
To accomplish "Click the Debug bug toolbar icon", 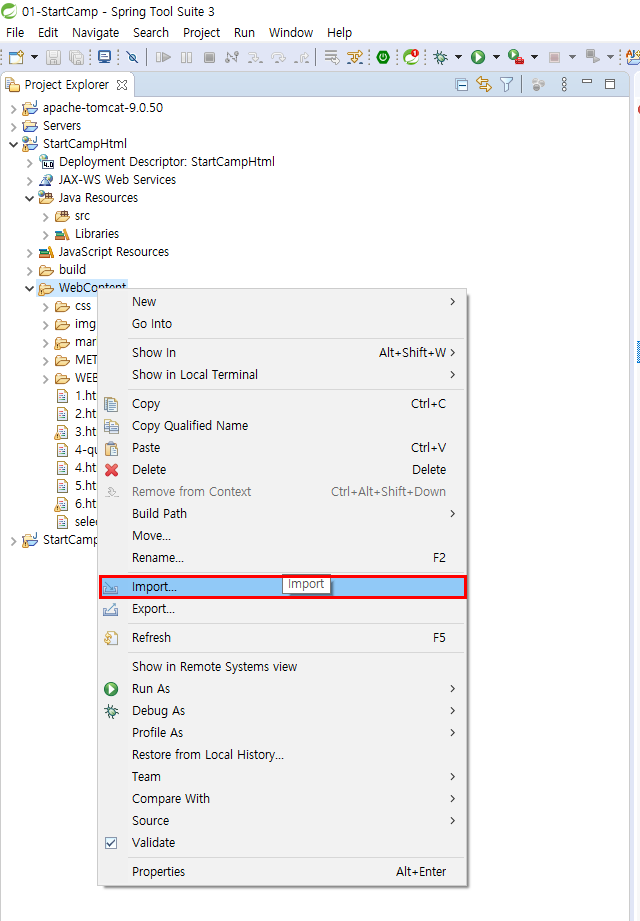I will point(440,57).
